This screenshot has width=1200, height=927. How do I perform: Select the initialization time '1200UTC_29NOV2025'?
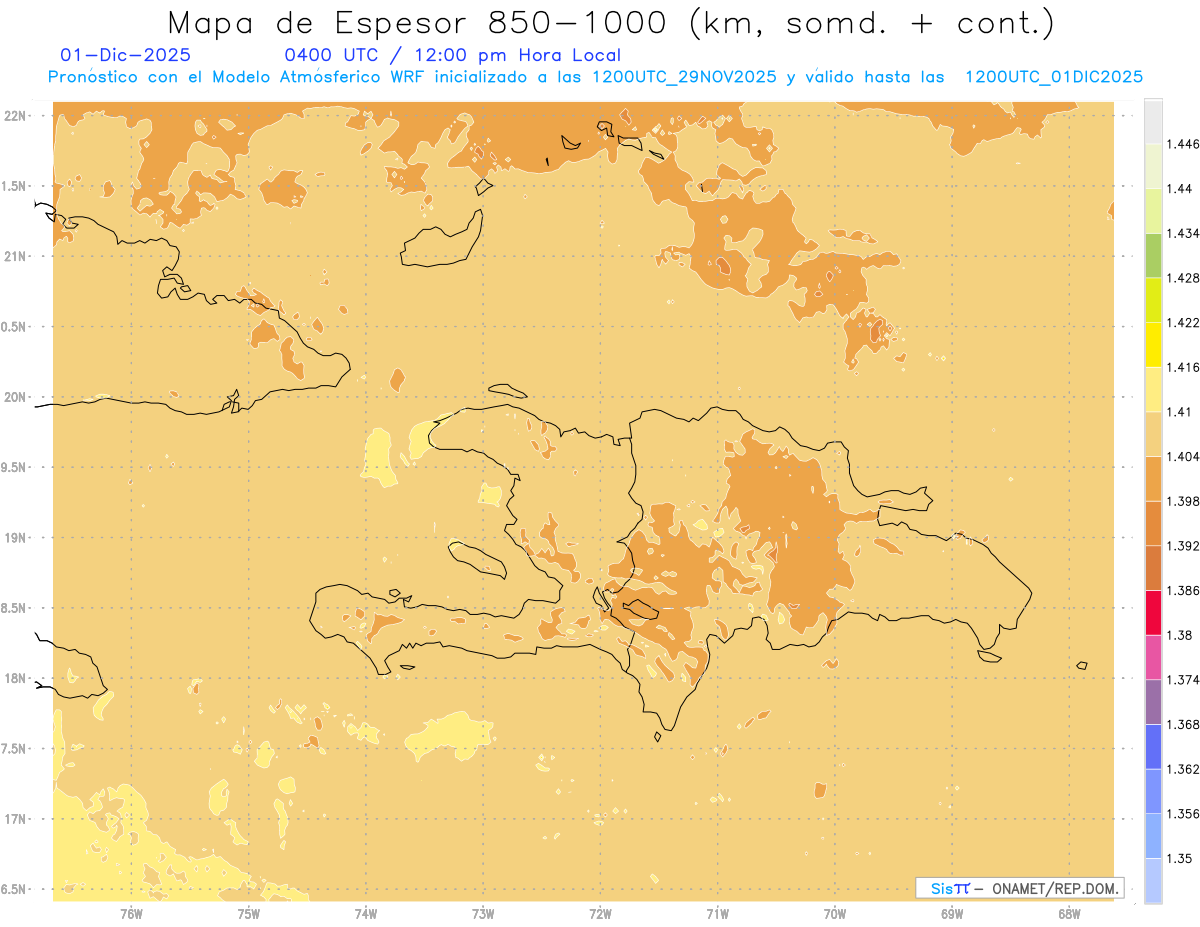click(685, 77)
